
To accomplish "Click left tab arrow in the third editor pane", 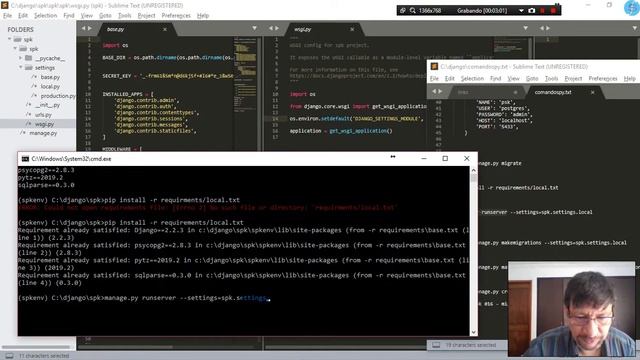I will [542, 28].
